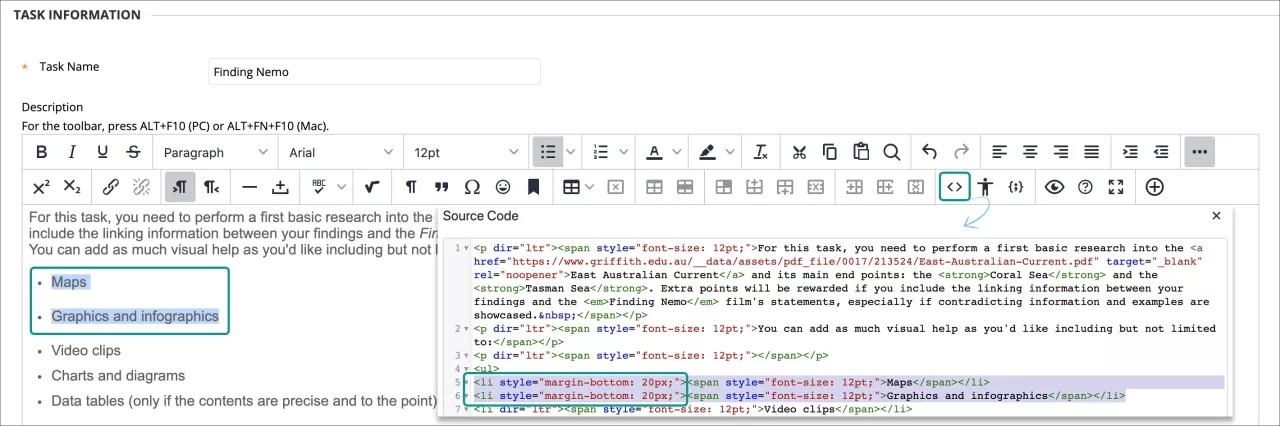Viewport: 1280px width, 426px height.
Task: Click the accessibility checker icon
Action: [x=986, y=187]
